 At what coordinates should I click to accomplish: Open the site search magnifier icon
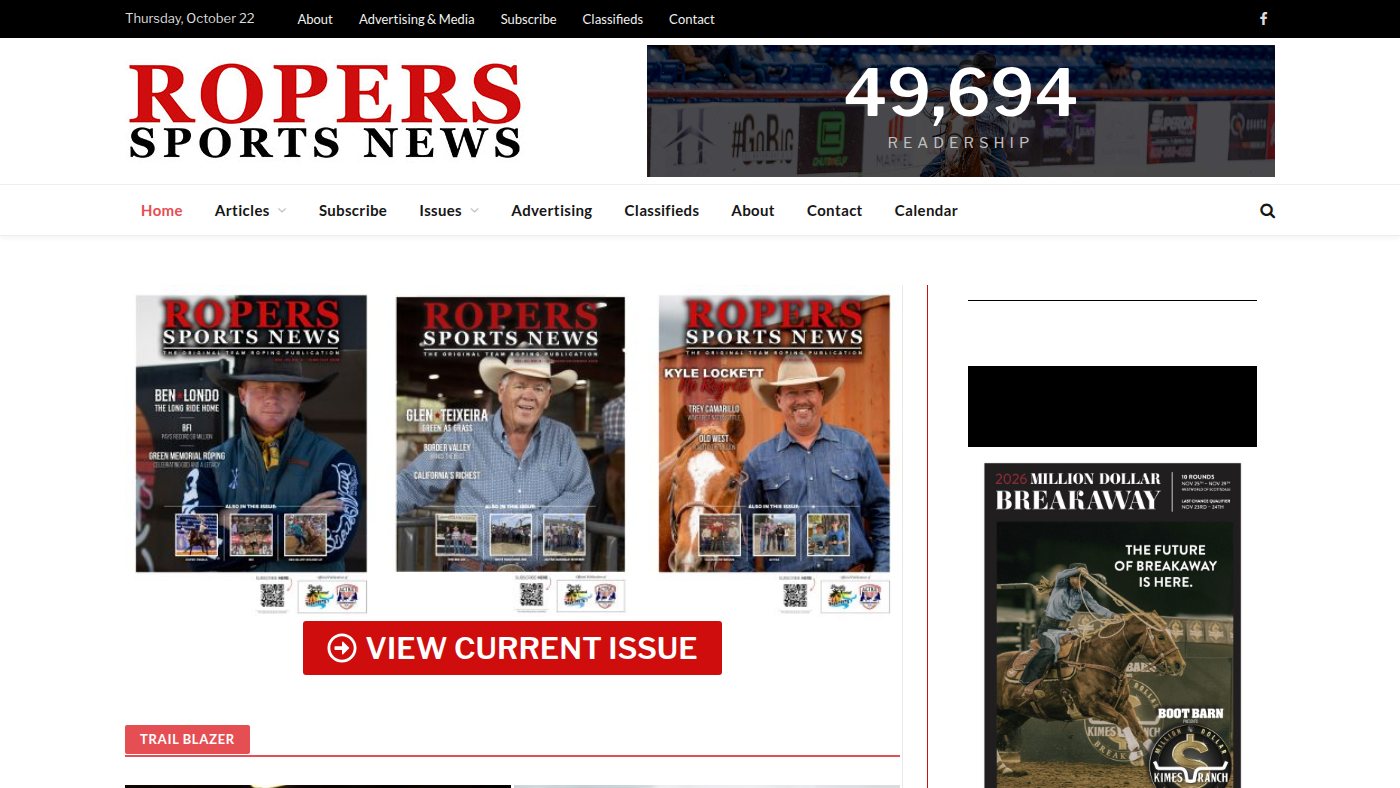pos(1268,211)
